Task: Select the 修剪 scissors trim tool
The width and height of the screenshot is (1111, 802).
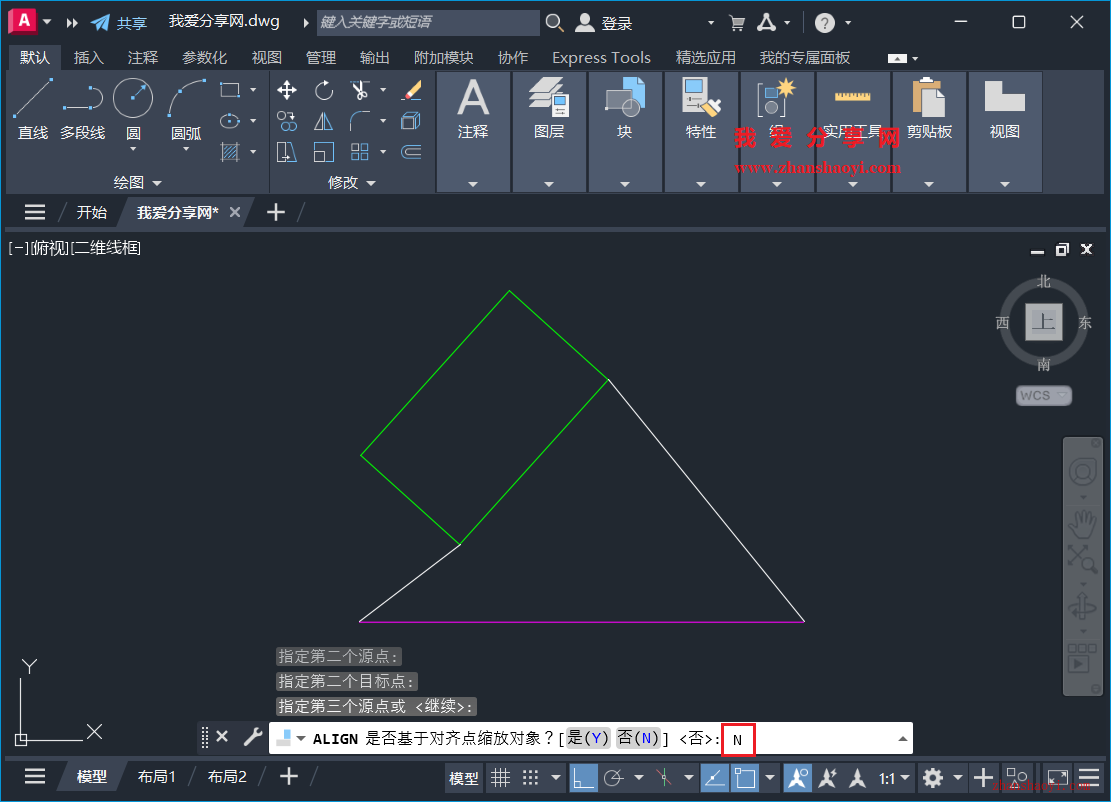Action: click(359, 88)
